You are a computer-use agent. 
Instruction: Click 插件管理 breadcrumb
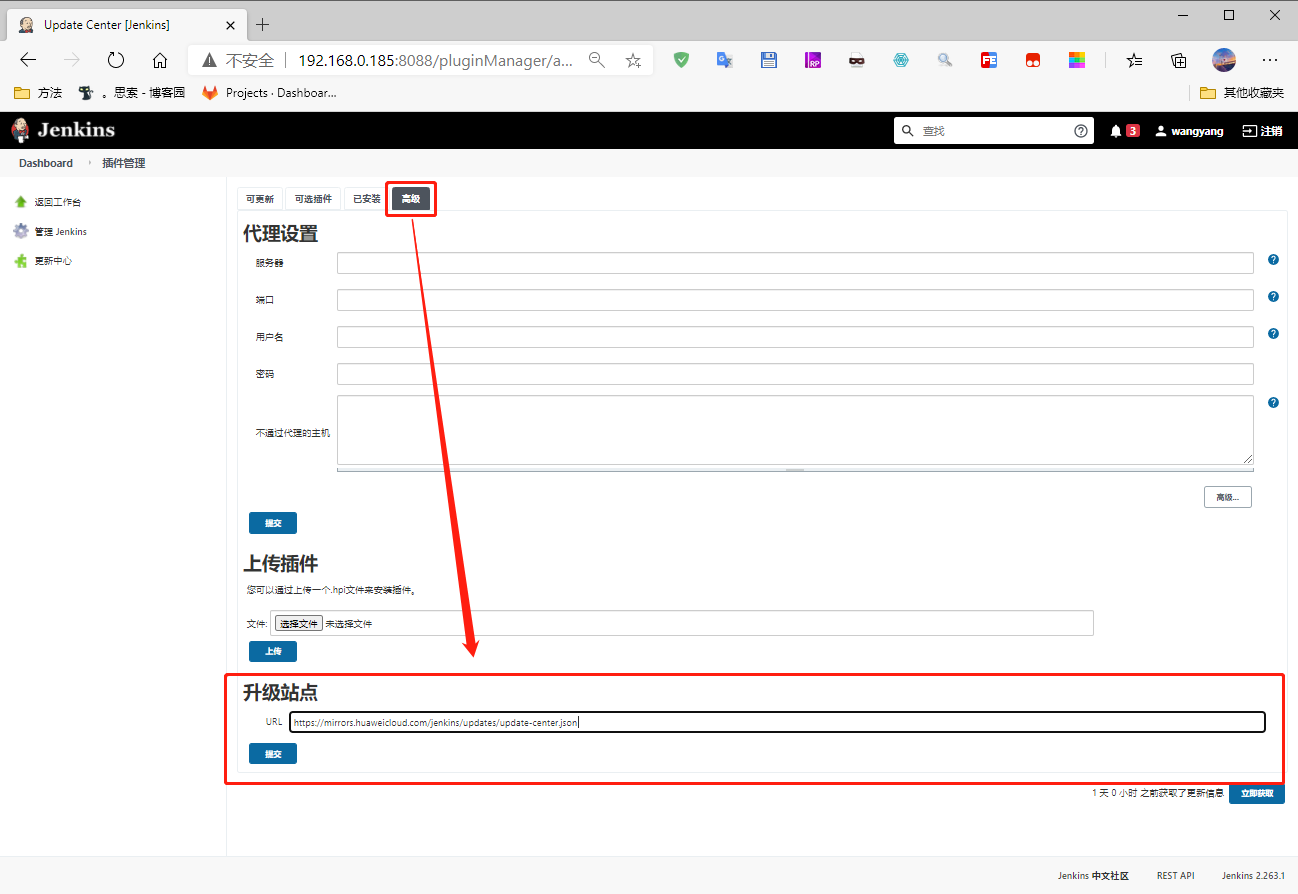(x=123, y=163)
